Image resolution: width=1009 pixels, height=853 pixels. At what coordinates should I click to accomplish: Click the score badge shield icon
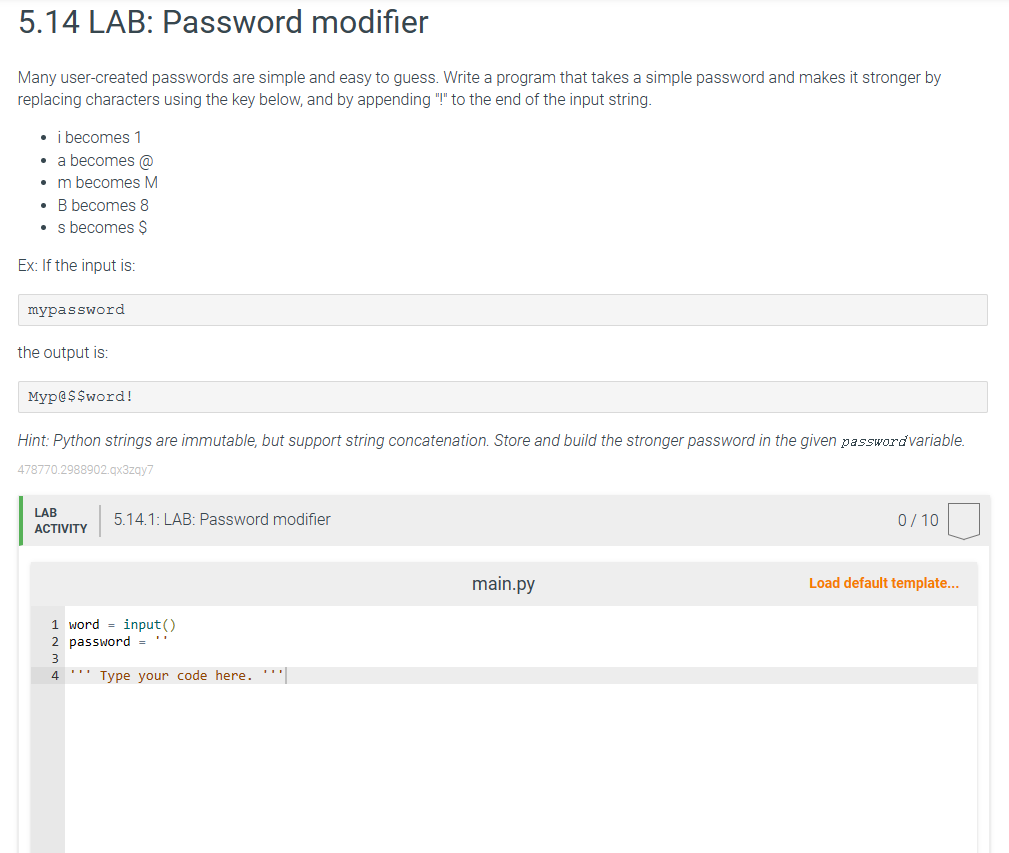pos(963,520)
